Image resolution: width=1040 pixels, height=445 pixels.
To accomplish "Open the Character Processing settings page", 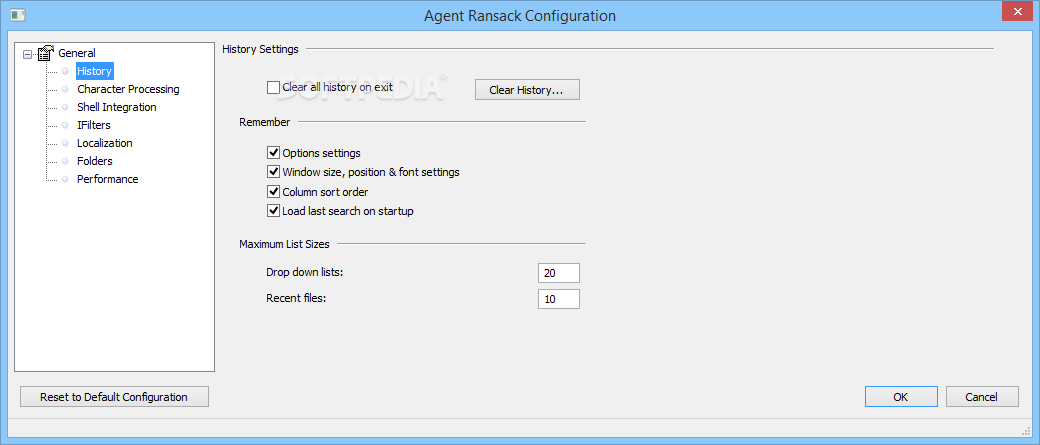I will pos(128,89).
